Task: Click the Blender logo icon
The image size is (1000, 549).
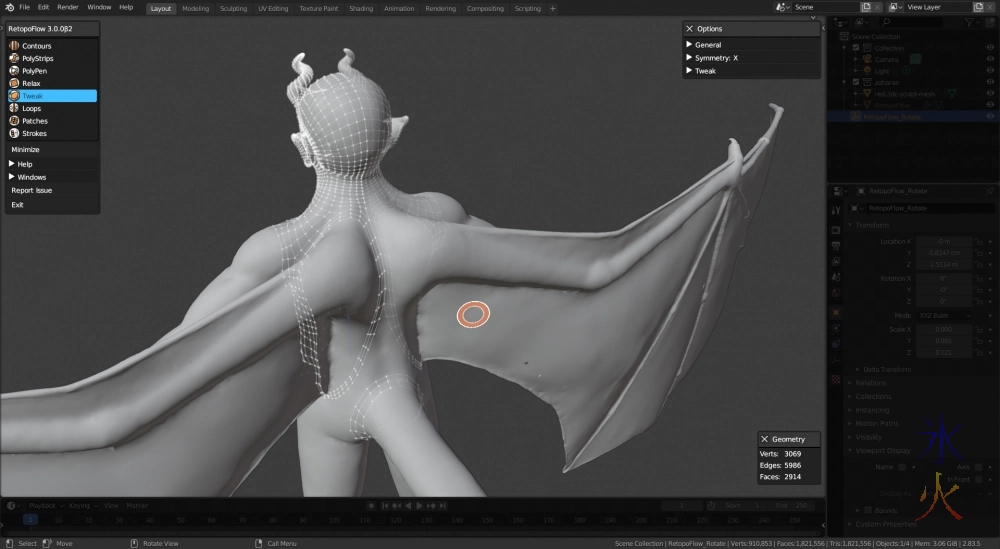Action: pos(8,7)
